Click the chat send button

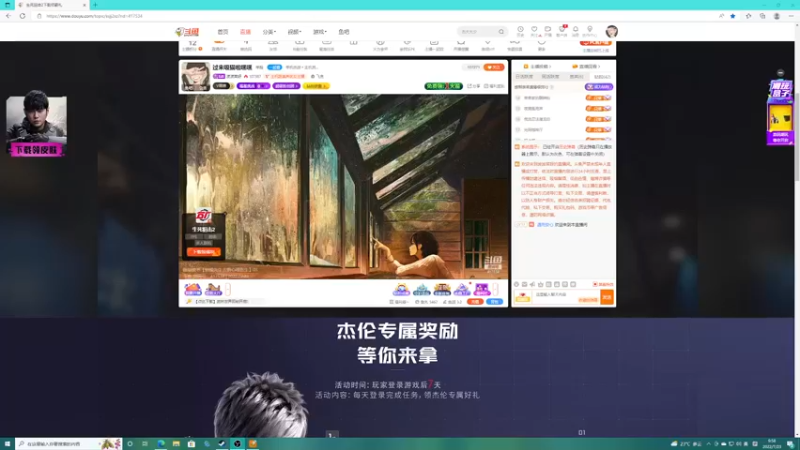(607, 297)
